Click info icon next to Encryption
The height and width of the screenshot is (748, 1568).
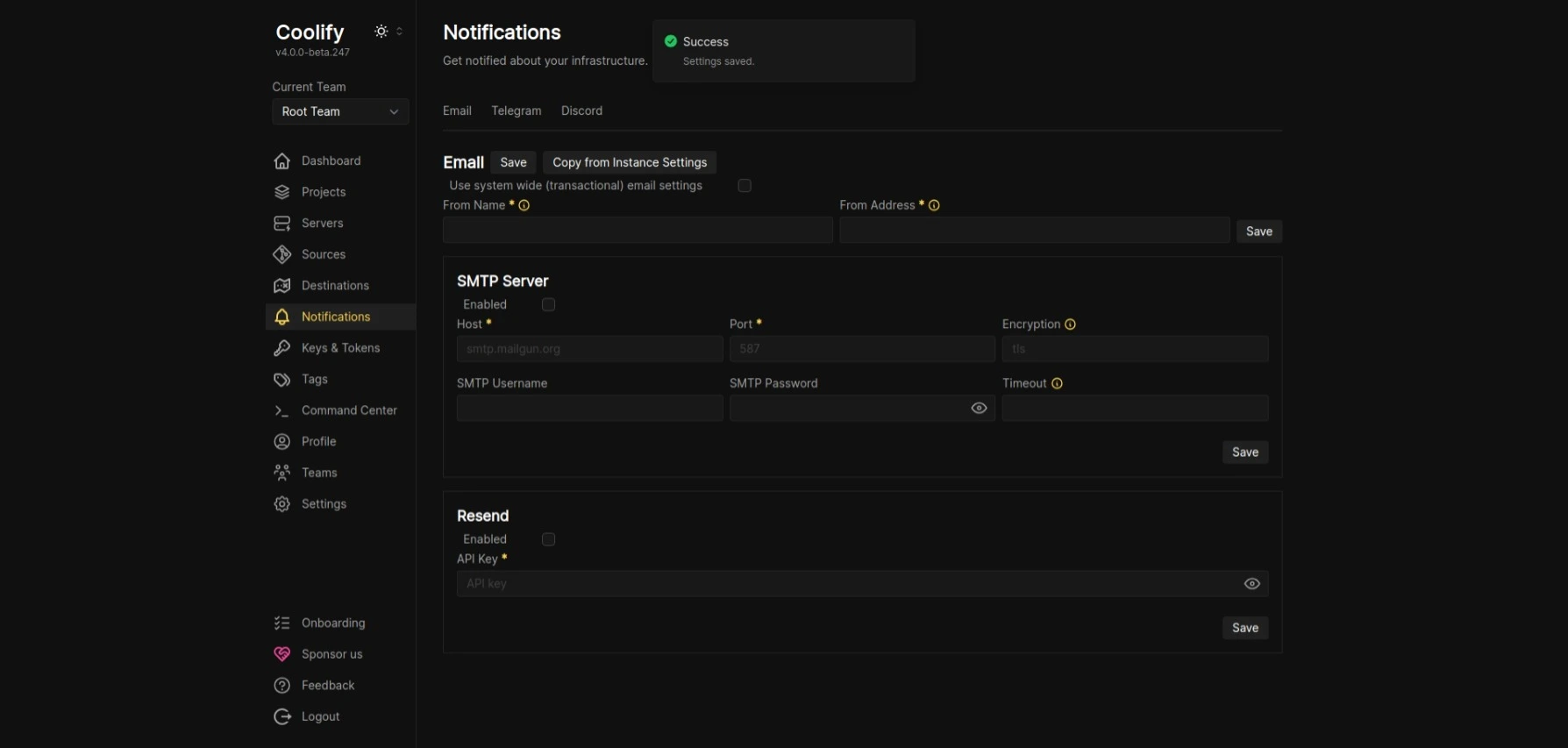tap(1070, 324)
